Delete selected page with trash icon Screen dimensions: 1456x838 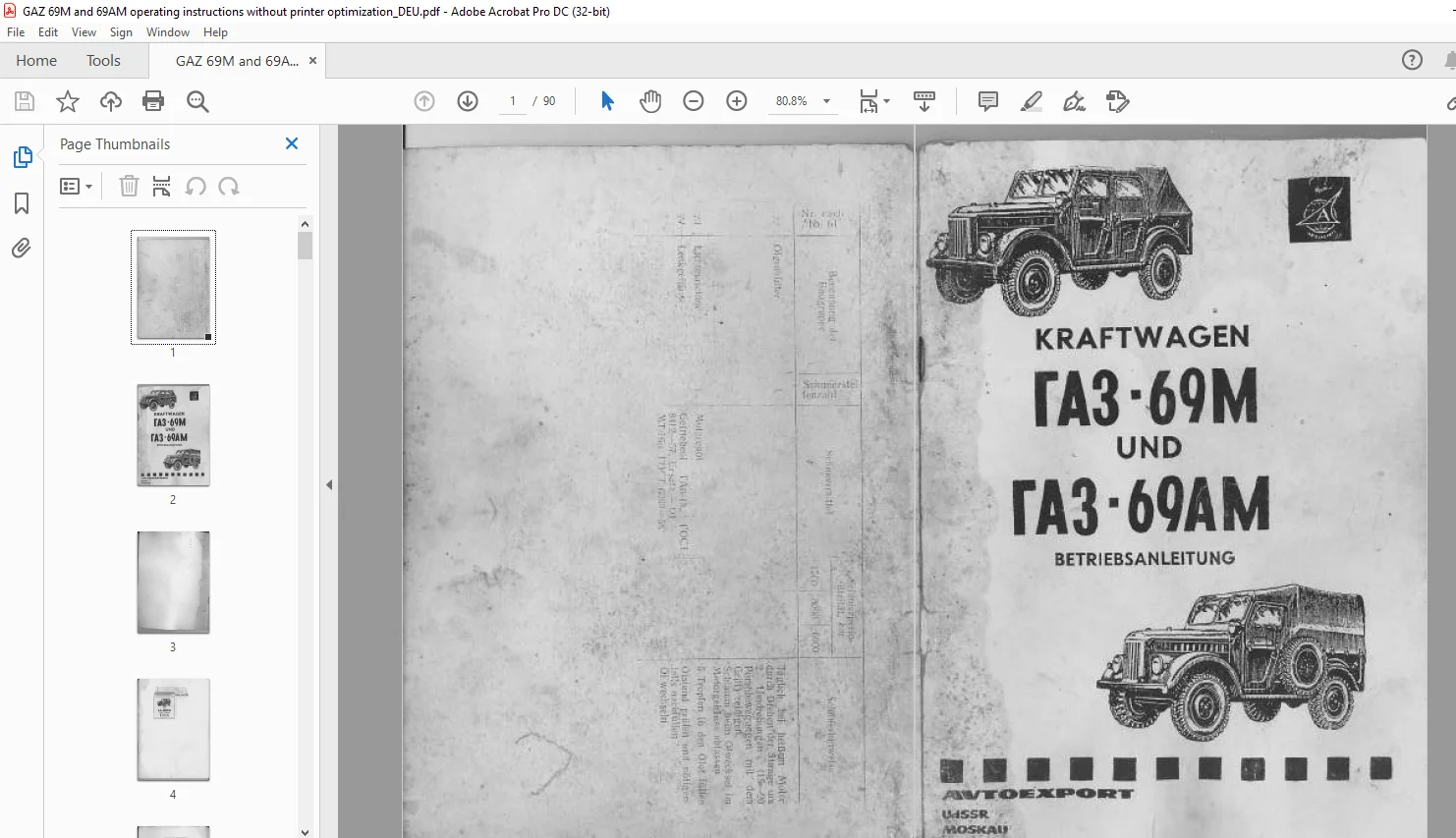tap(129, 186)
